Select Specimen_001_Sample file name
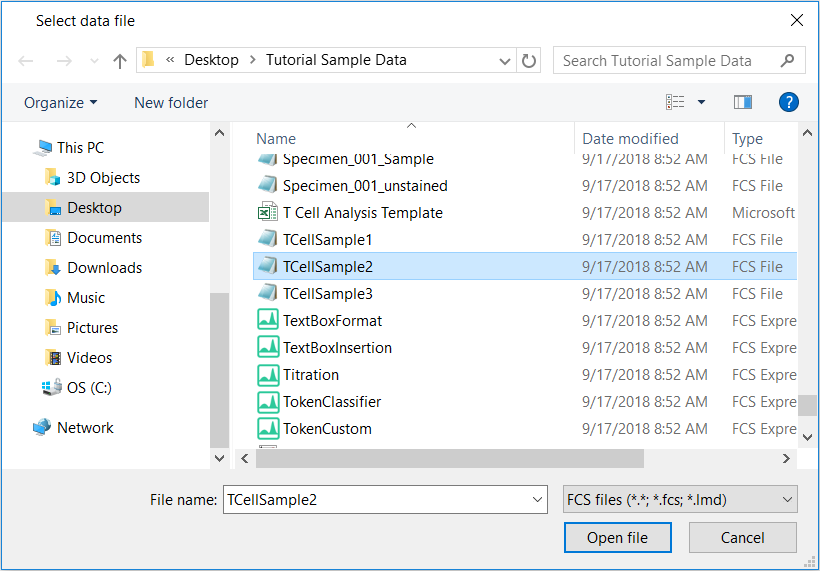Viewport: 820px width, 571px height. point(358,159)
